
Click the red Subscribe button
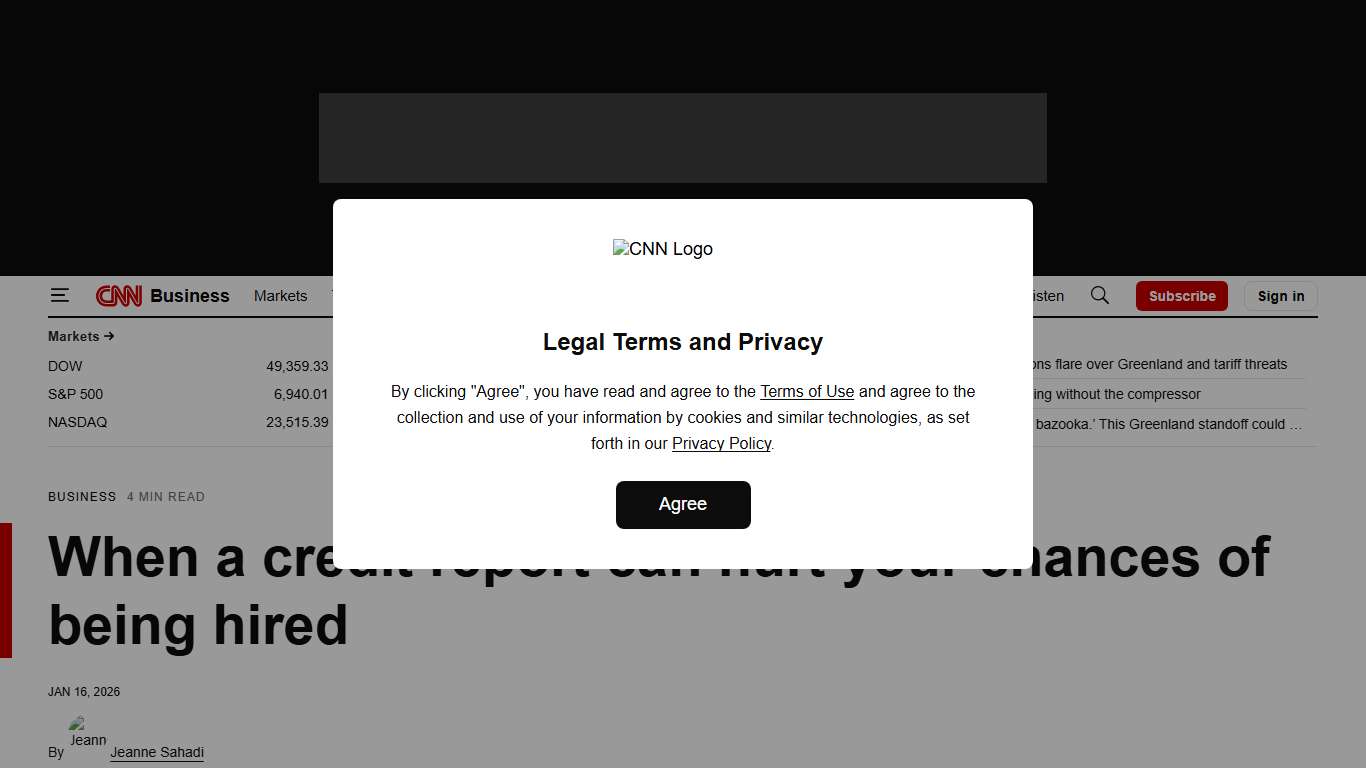[1182, 296]
